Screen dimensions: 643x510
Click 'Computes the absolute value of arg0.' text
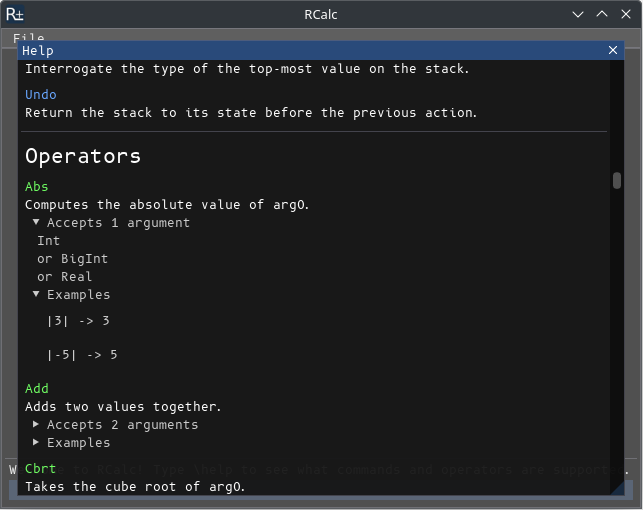click(x=167, y=205)
